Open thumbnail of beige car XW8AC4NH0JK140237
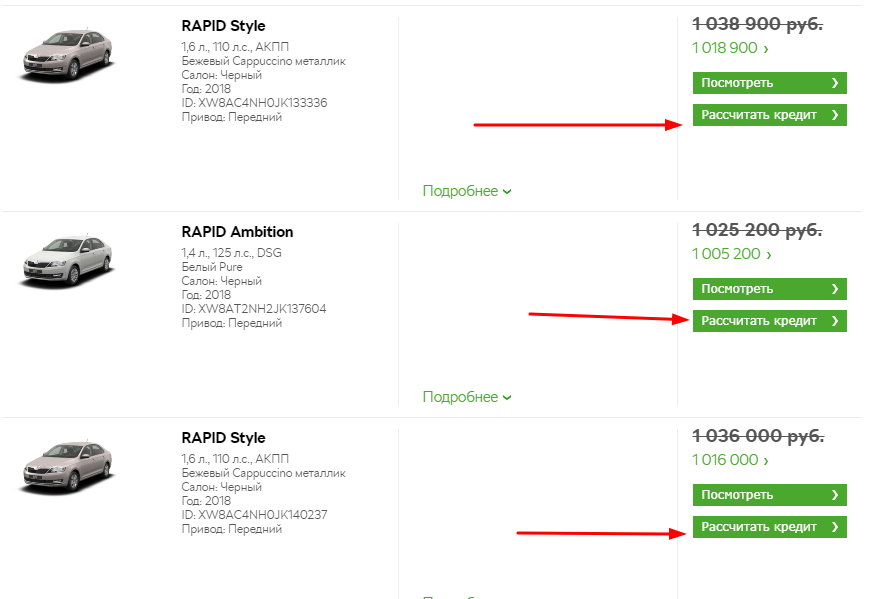 click(67, 466)
